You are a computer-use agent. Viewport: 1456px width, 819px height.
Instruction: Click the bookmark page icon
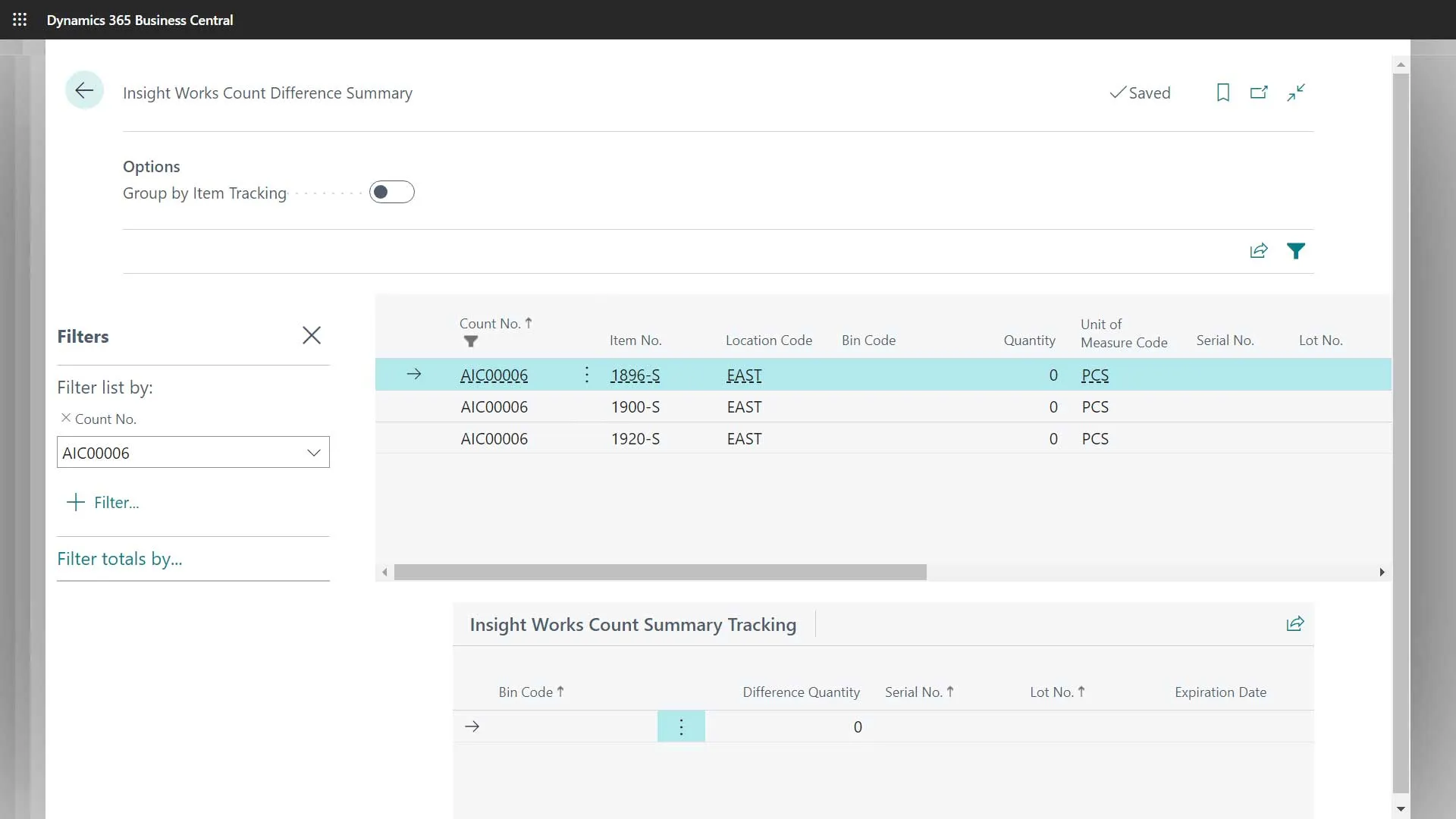(1222, 92)
